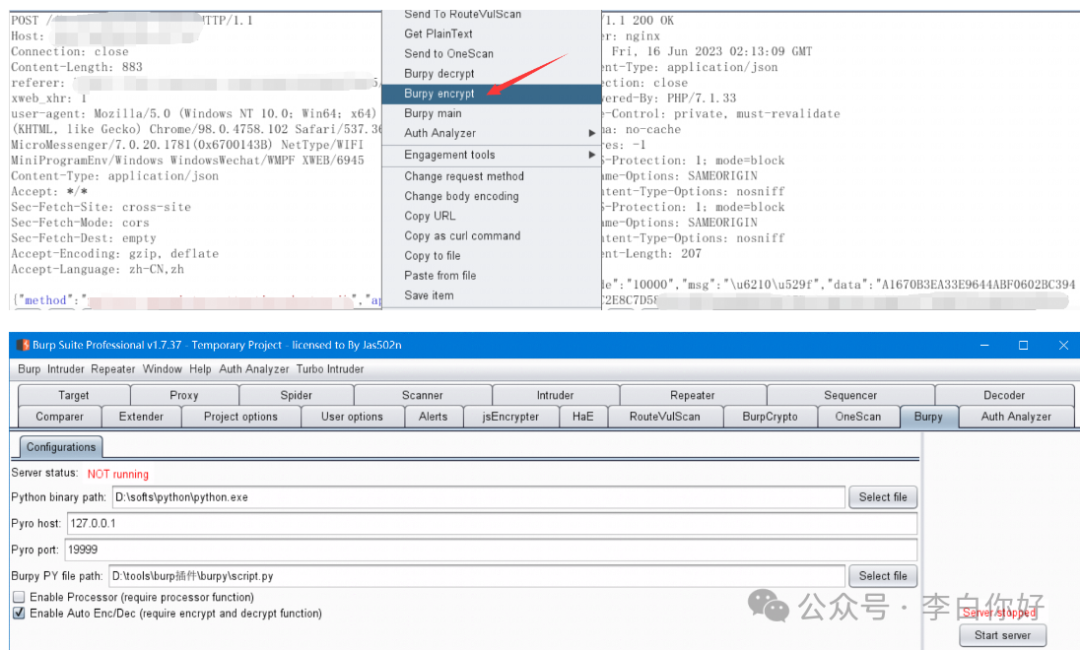Switch to the Target tab
Image resolution: width=1080 pixels, height=650 pixels.
[x=74, y=395]
